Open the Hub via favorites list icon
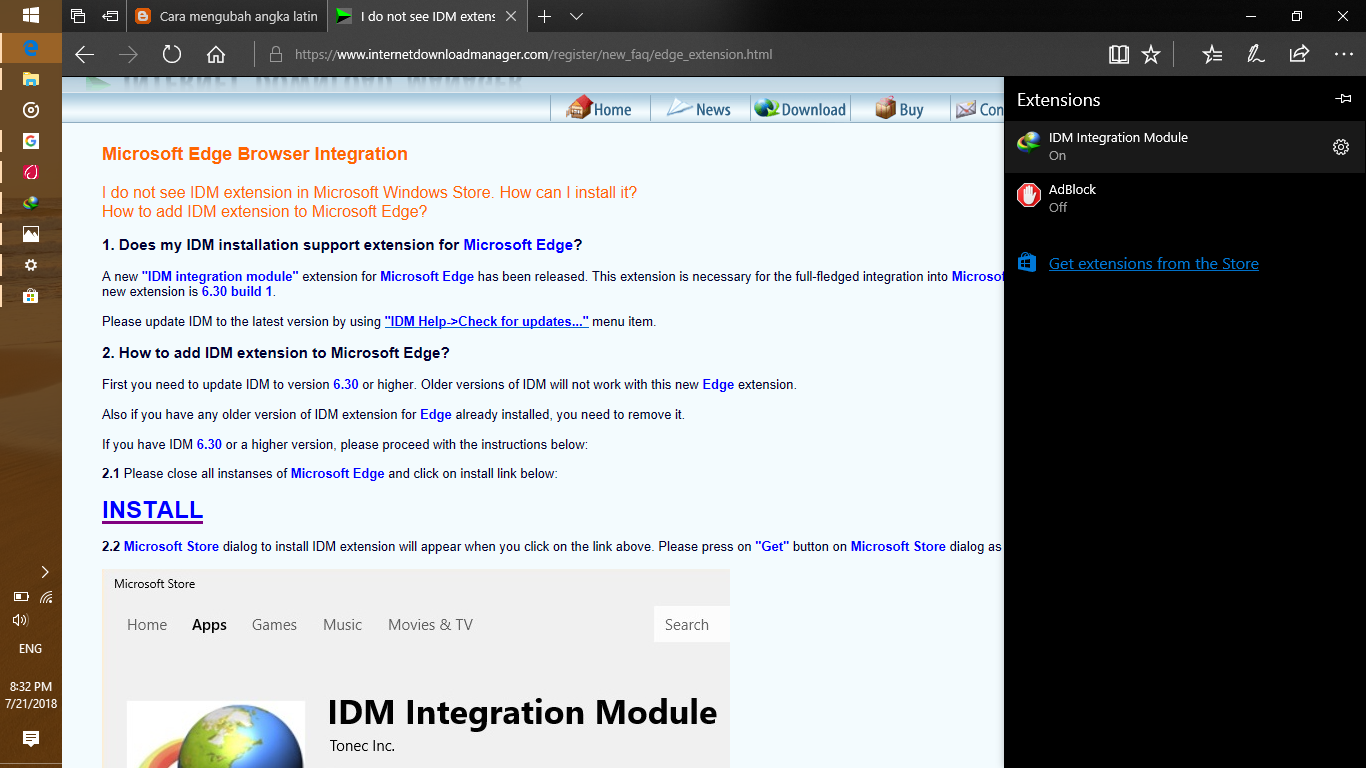1366x768 pixels. [1212, 54]
